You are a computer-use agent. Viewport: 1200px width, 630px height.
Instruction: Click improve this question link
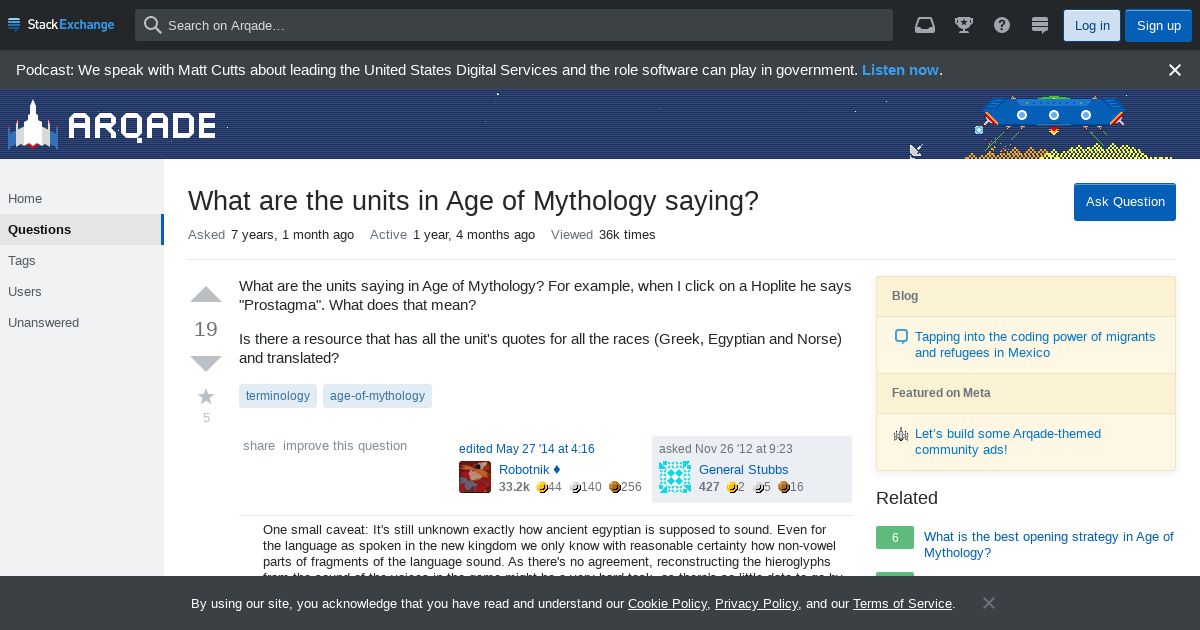(345, 446)
